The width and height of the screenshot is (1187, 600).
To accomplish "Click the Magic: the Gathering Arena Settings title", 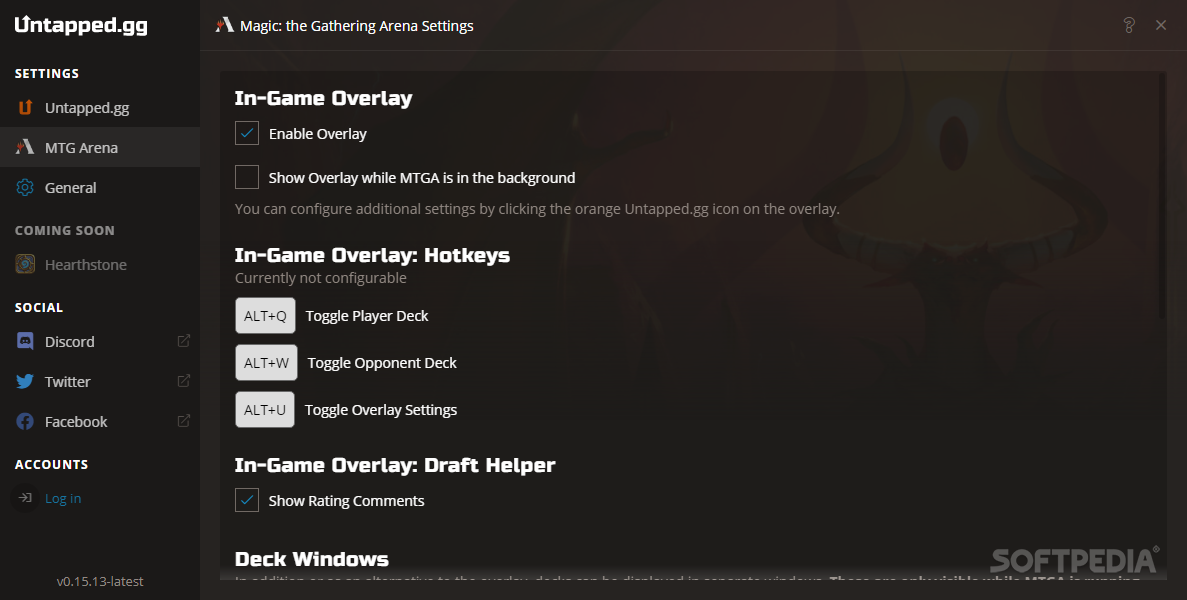I will [x=357, y=26].
